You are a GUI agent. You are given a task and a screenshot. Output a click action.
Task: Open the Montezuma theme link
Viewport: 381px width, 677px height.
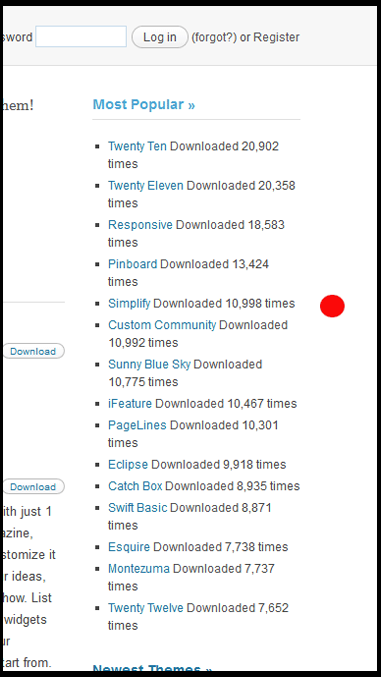(139, 569)
